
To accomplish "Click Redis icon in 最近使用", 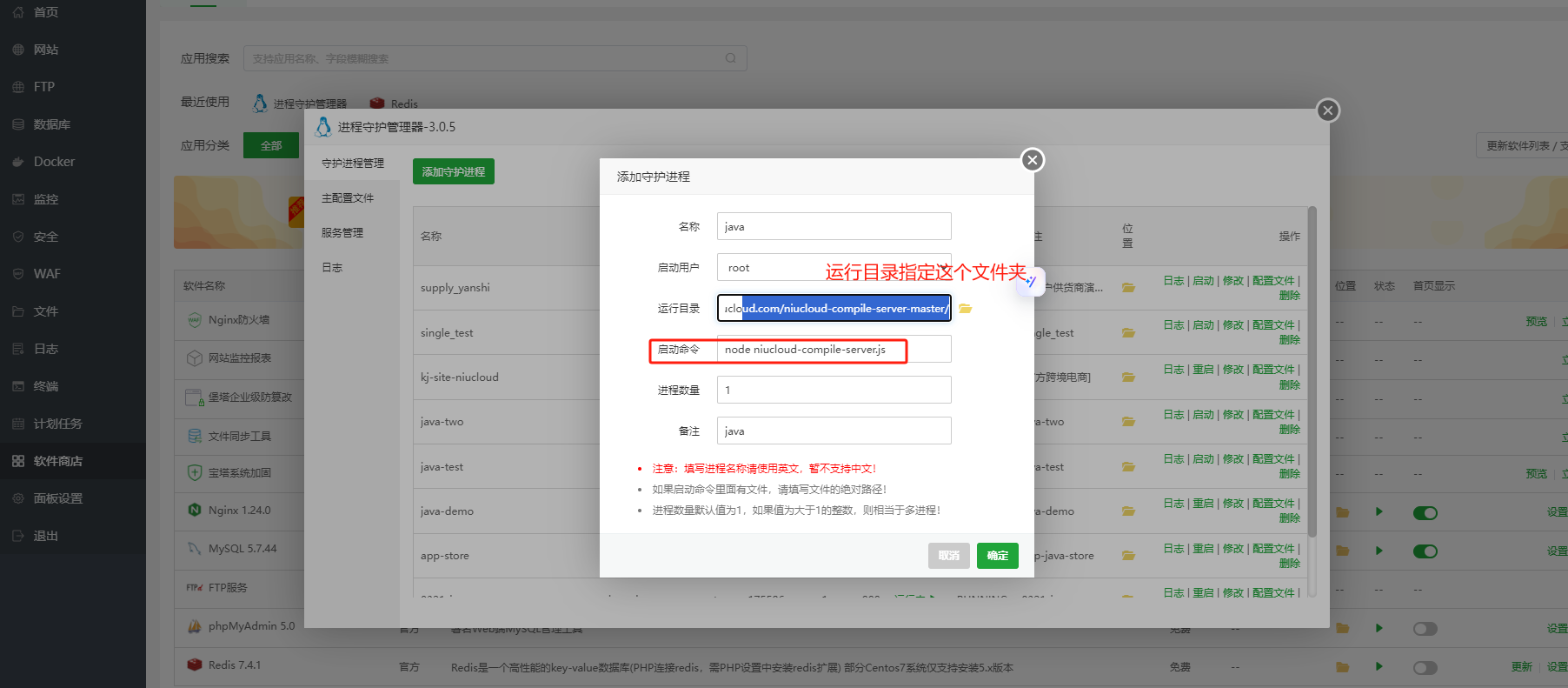I will pos(377,104).
